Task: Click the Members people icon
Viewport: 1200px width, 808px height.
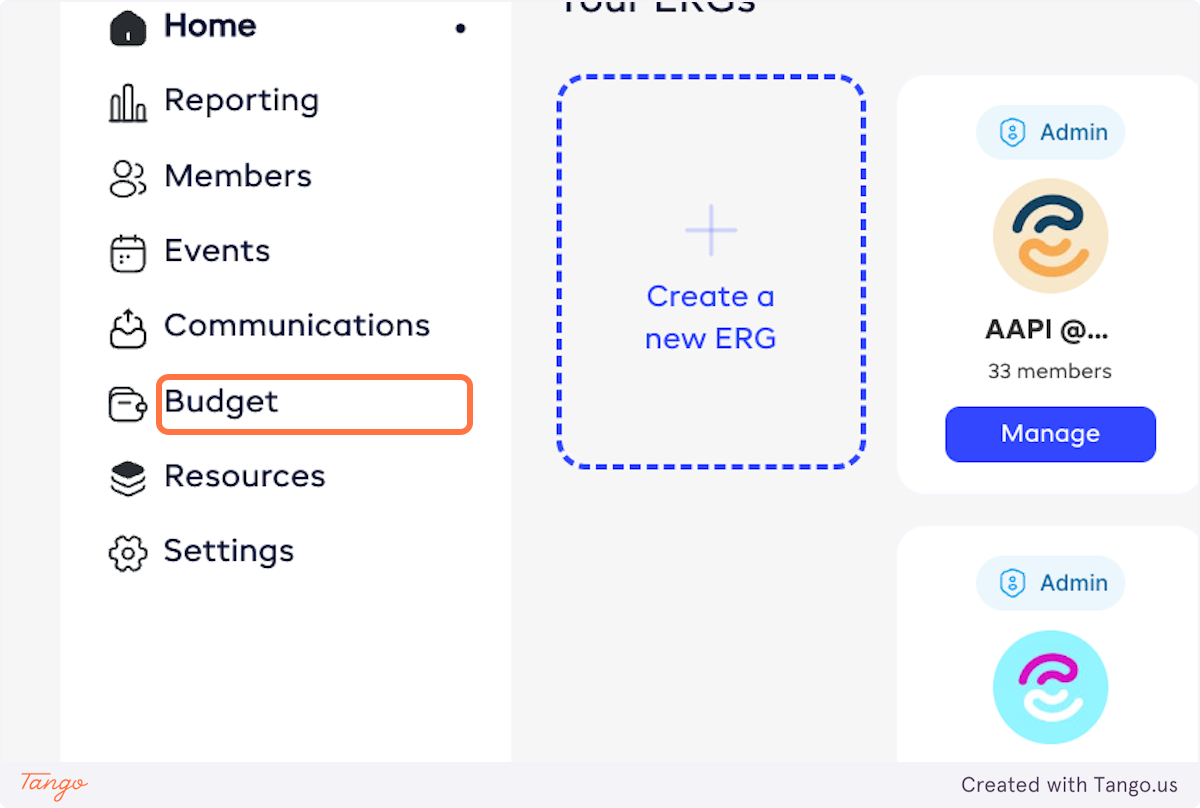Action: pyautogui.click(x=127, y=178)
